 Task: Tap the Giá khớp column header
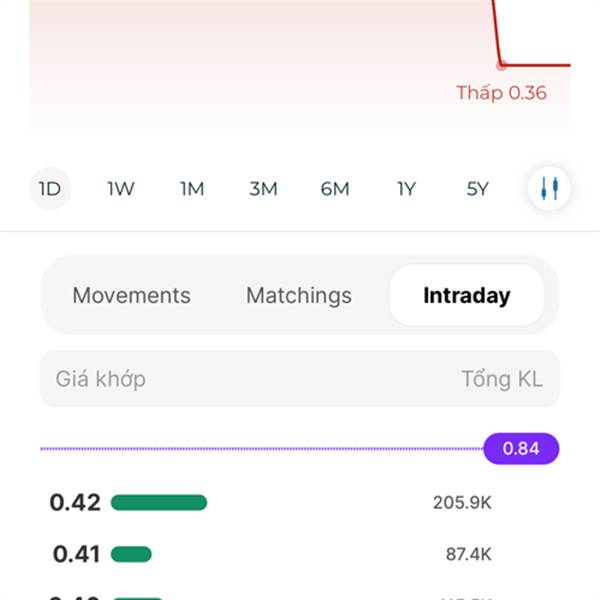point(101,379)
